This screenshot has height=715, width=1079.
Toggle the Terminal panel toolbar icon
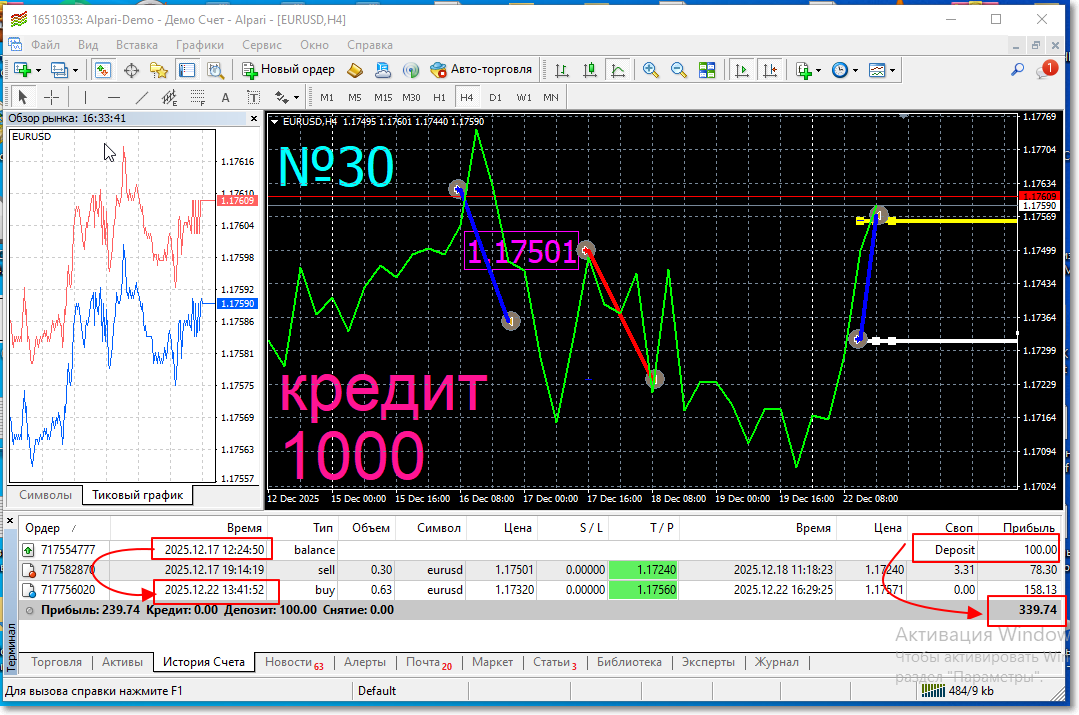[x=186, y=70]
